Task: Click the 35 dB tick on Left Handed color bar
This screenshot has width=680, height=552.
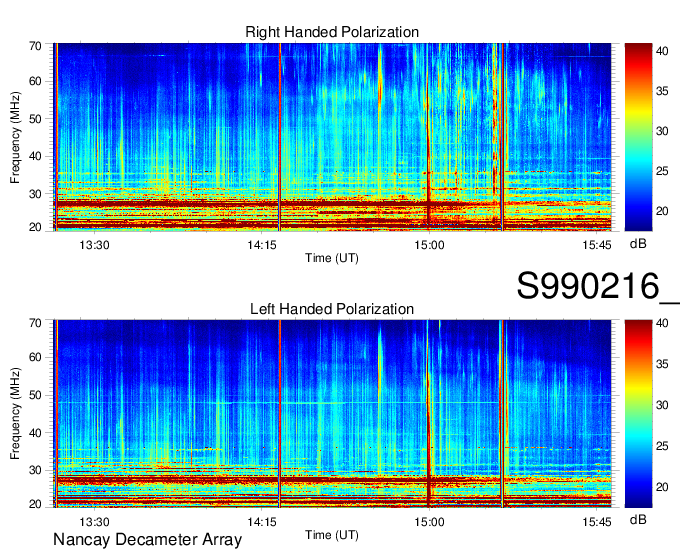Action: point(662,364)
